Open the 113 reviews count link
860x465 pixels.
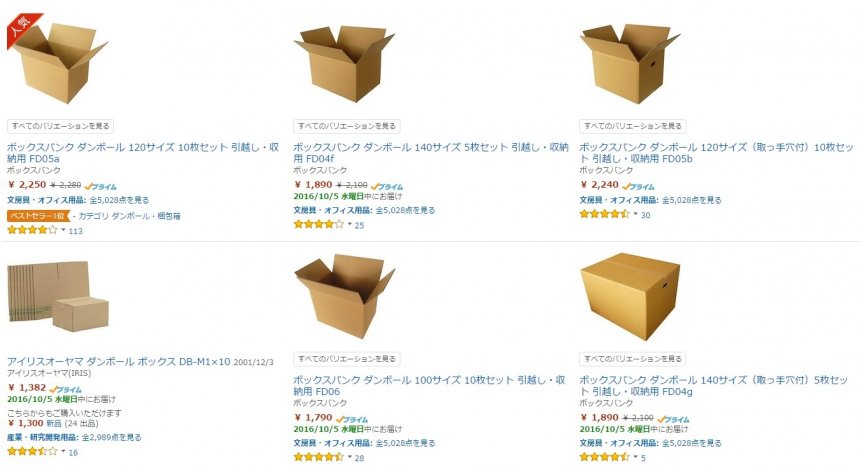(x=75, y=230)
